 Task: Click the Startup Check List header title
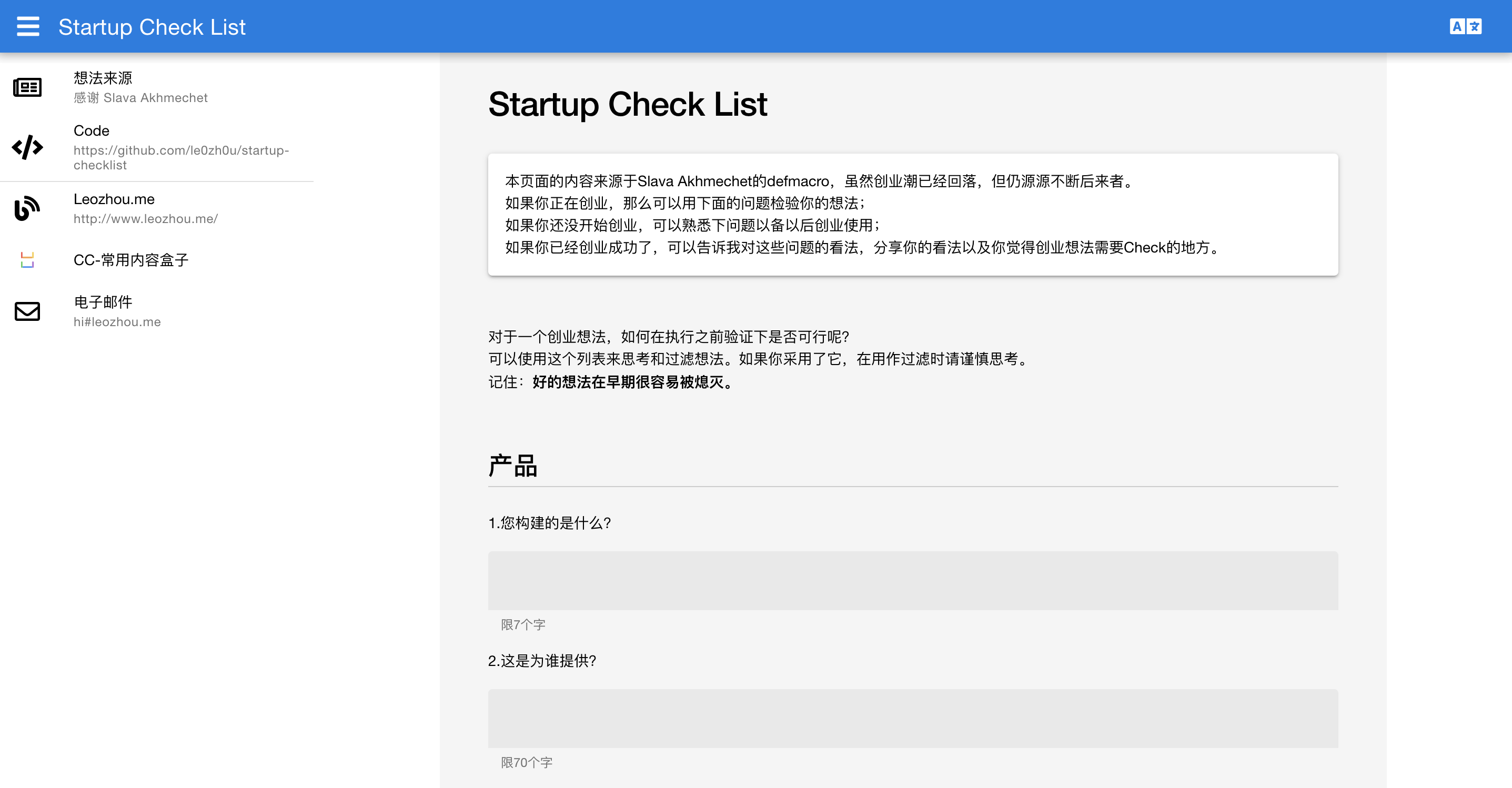click(x=152, y=27)
